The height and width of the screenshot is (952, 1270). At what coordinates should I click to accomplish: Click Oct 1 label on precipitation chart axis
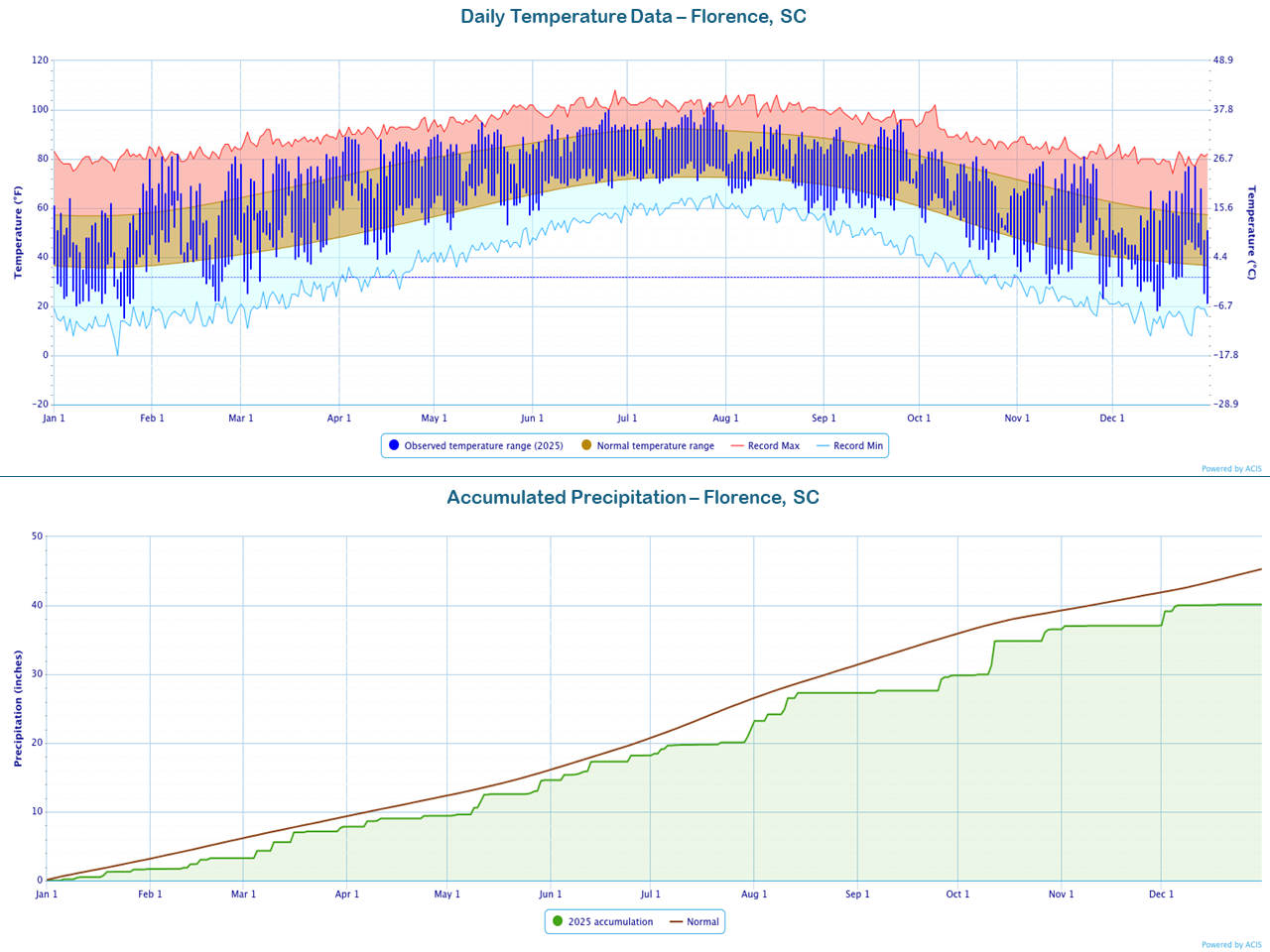pyautogui.click(x=957, y=894)
